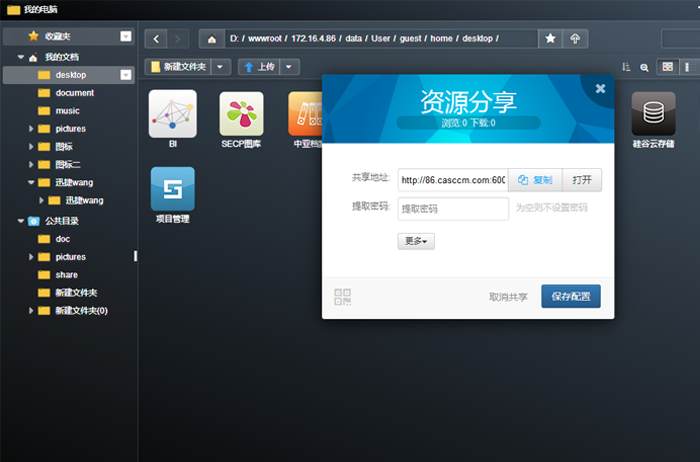700x462 pixels.
Task: Click the QR code icon in dialog
Action: (343, 296)
